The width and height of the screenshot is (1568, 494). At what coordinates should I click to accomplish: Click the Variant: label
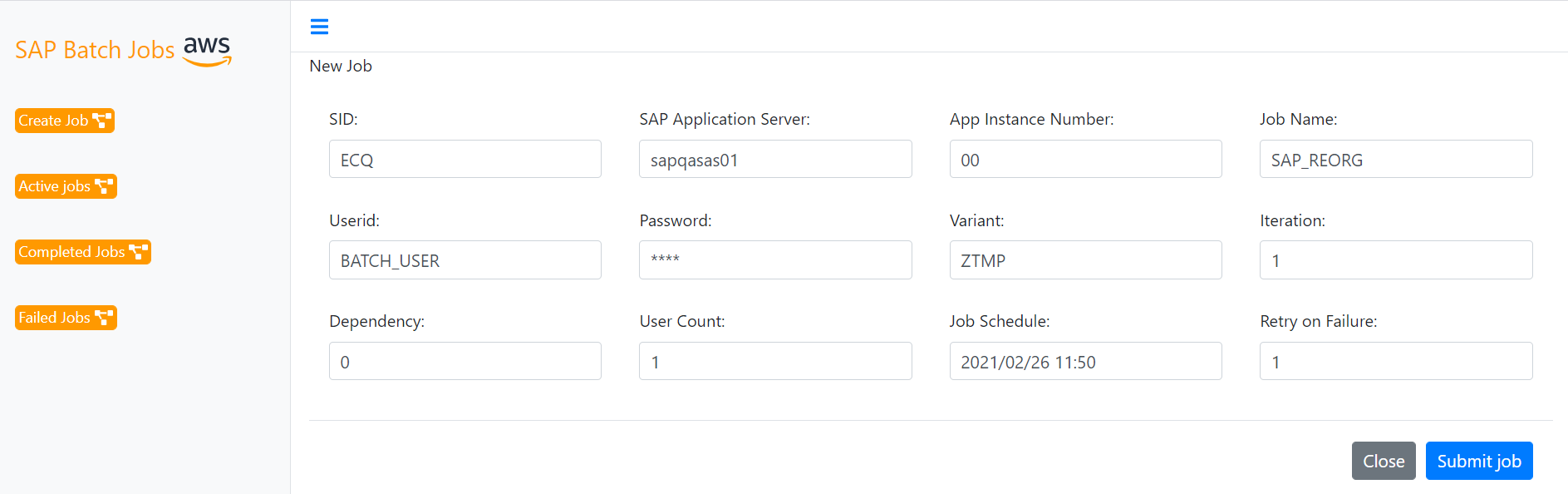[976, 220]
